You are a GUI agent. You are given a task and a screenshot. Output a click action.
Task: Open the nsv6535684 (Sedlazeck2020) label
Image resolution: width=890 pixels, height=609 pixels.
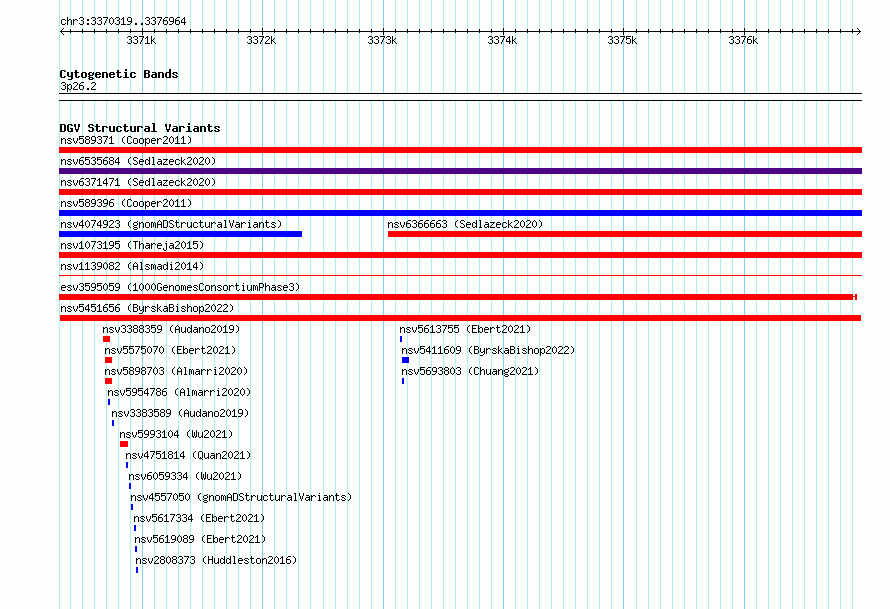(138, 161)
